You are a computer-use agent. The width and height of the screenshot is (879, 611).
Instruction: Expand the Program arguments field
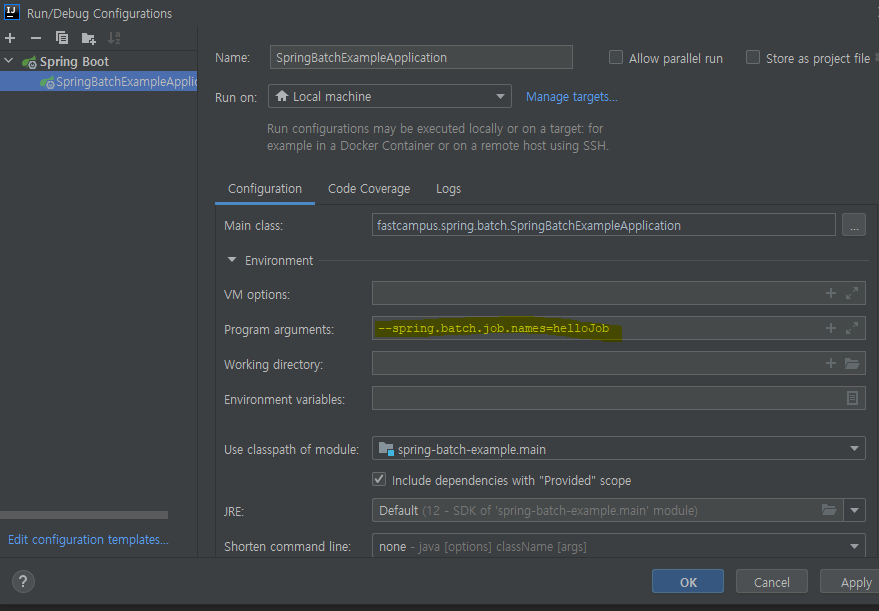point(852,328)
